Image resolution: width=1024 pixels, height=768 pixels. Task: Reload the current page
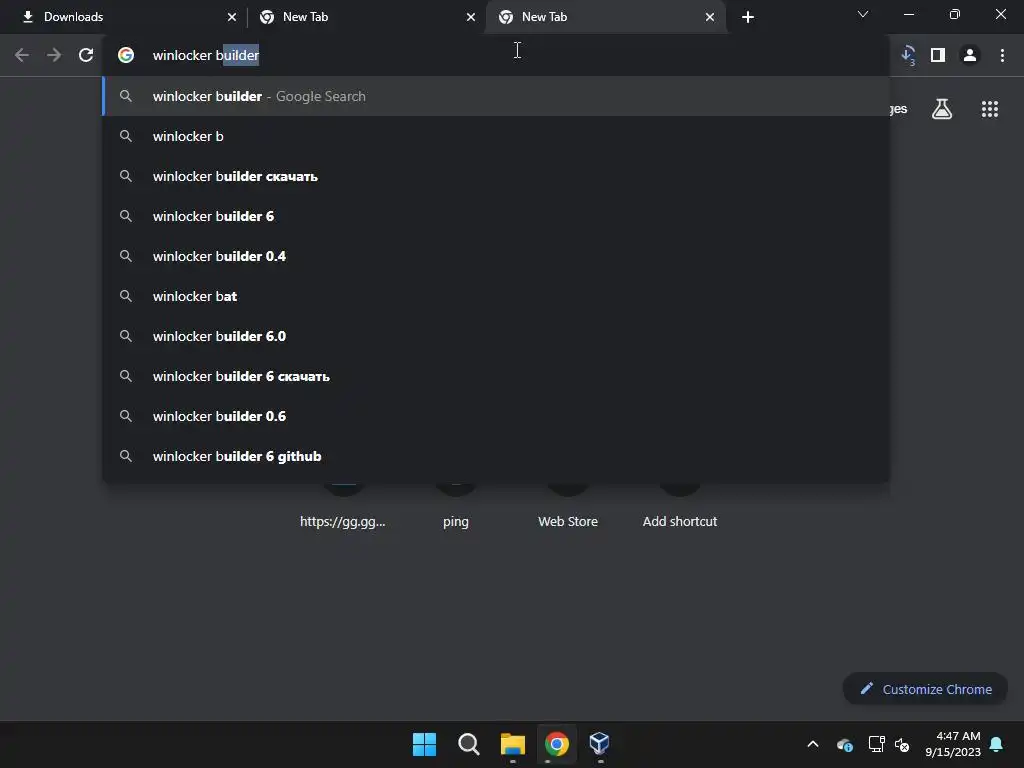pos(86,56)
